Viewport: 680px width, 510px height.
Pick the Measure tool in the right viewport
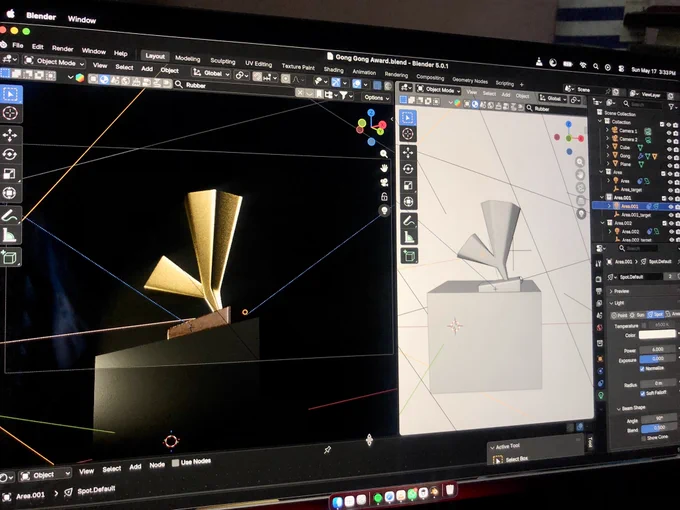pos(409,237)
